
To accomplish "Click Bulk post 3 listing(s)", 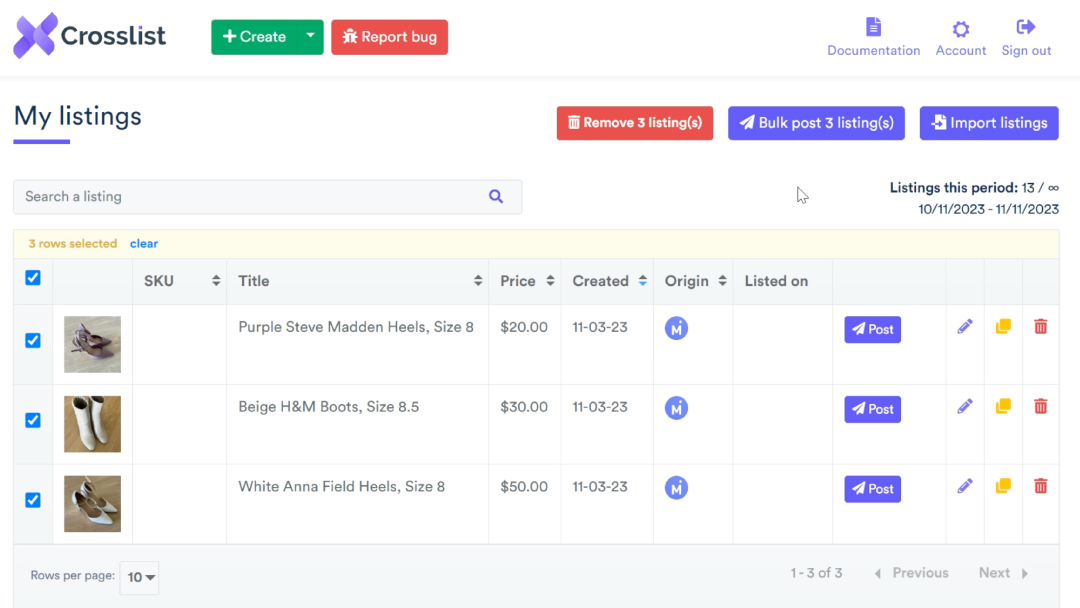I will click(816, 122).
